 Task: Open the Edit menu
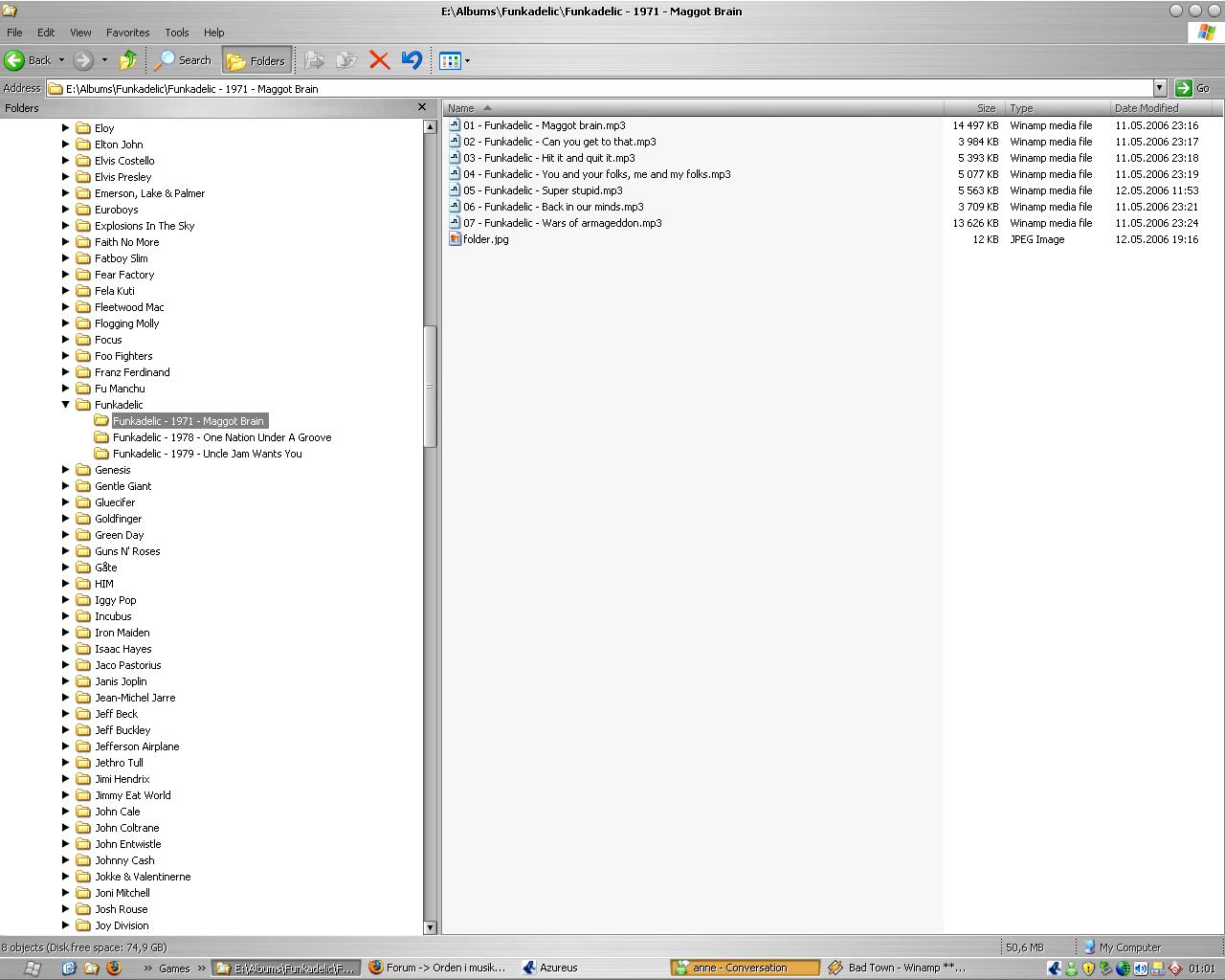[x=46, y=33]
